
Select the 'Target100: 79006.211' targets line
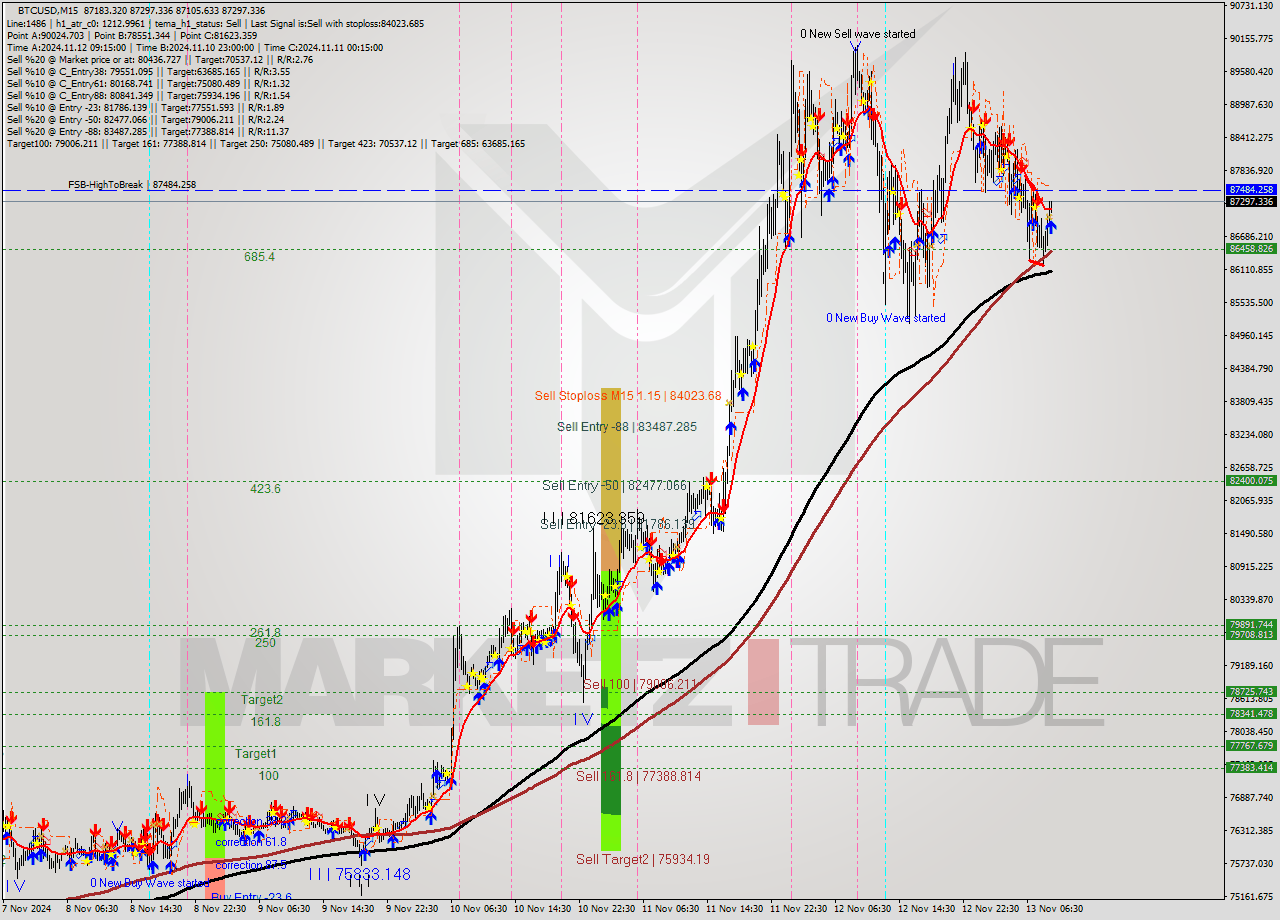pos(266,144)
